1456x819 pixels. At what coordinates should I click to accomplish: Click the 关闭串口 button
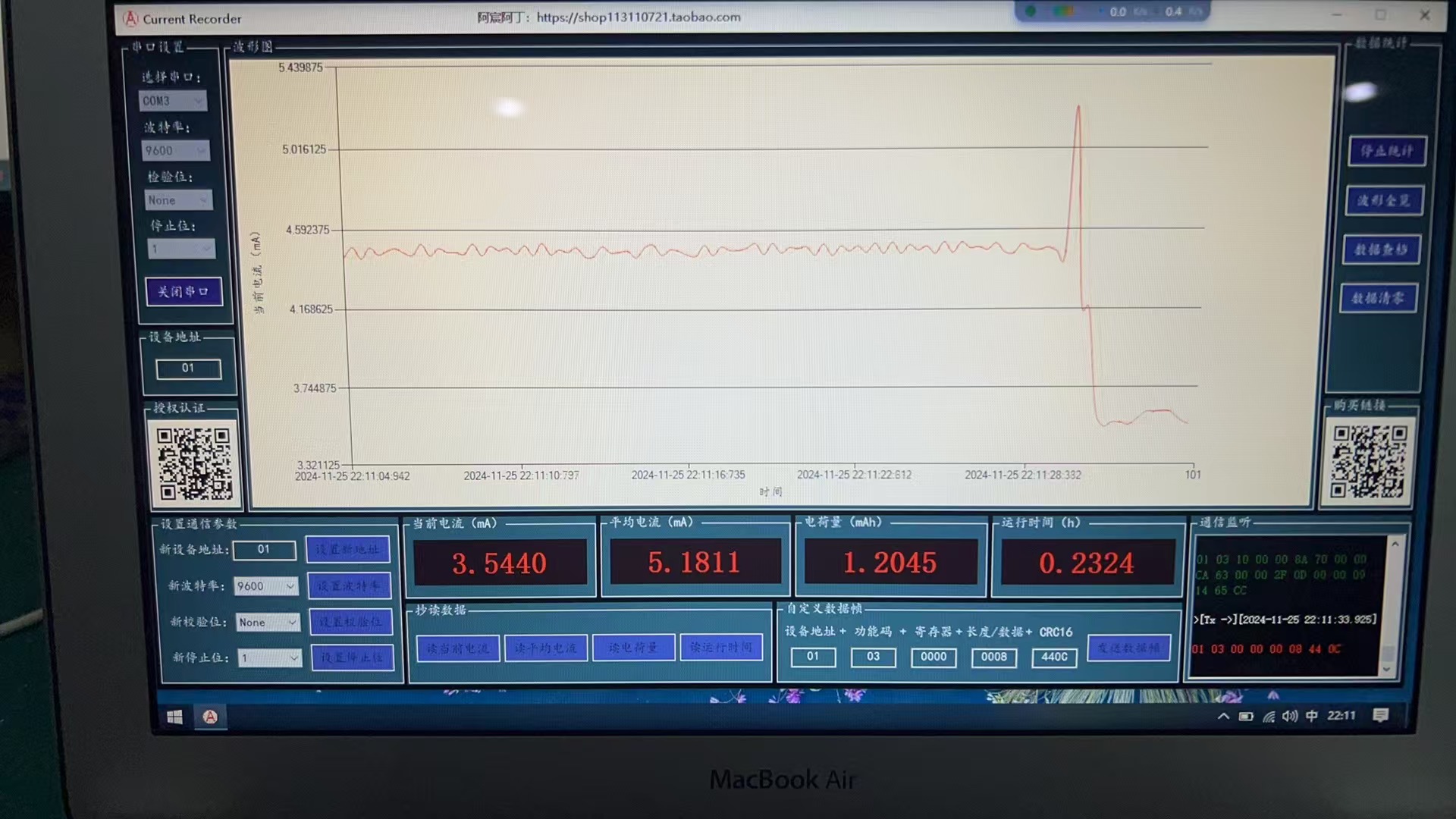point(184,291)
